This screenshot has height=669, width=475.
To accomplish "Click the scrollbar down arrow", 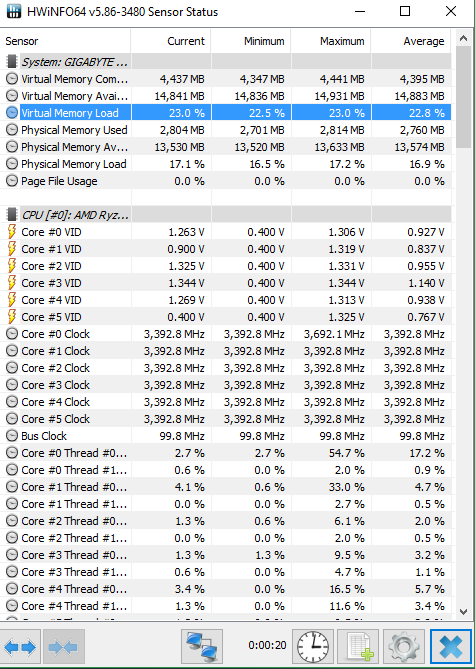I will [463, 611].
